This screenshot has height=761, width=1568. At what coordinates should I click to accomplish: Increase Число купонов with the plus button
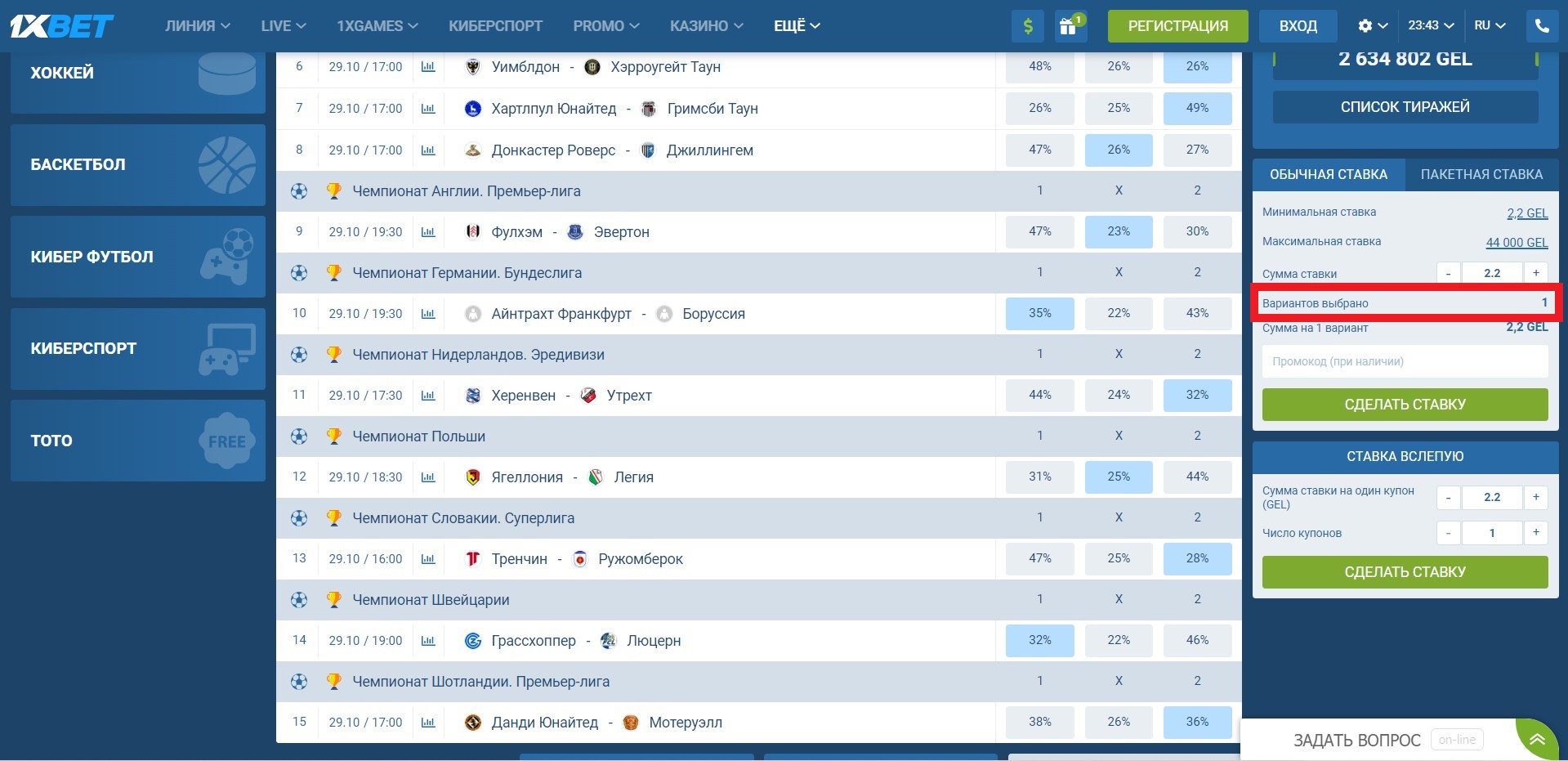coord(1536,533)
